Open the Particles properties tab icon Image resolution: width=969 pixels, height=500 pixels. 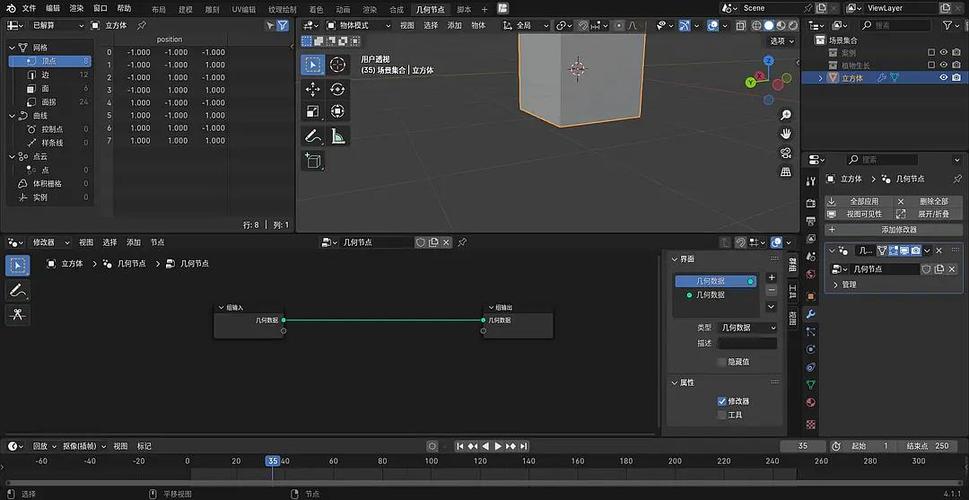point(811,332)
